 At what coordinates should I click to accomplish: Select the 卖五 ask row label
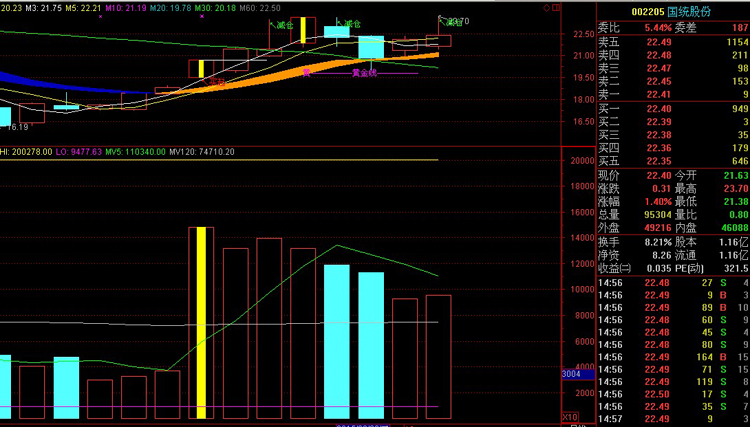pyautogui.click(x=608, y=42)
